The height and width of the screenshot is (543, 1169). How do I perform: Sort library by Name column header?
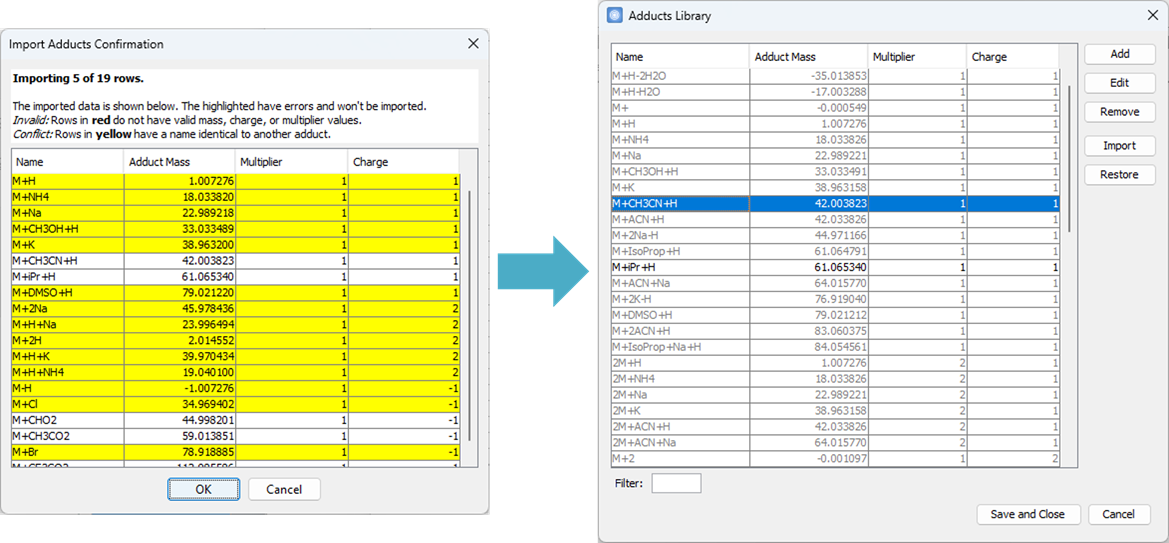coord(680,57)
